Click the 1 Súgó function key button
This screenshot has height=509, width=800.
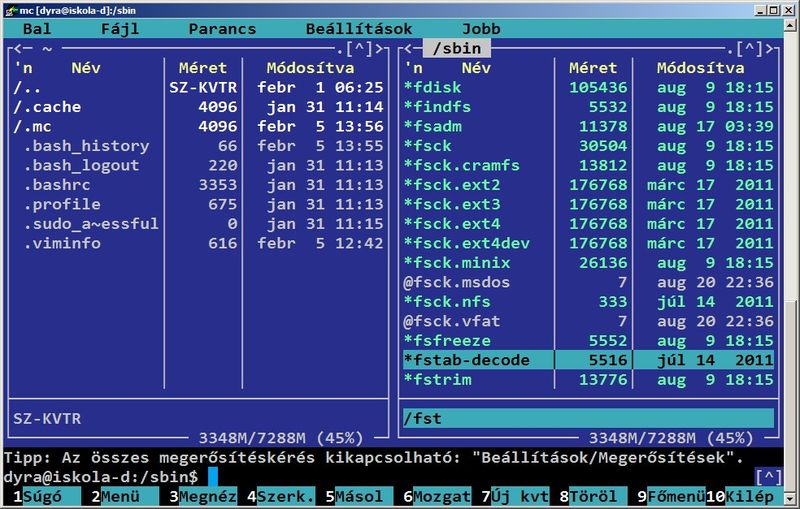point(42,496)
